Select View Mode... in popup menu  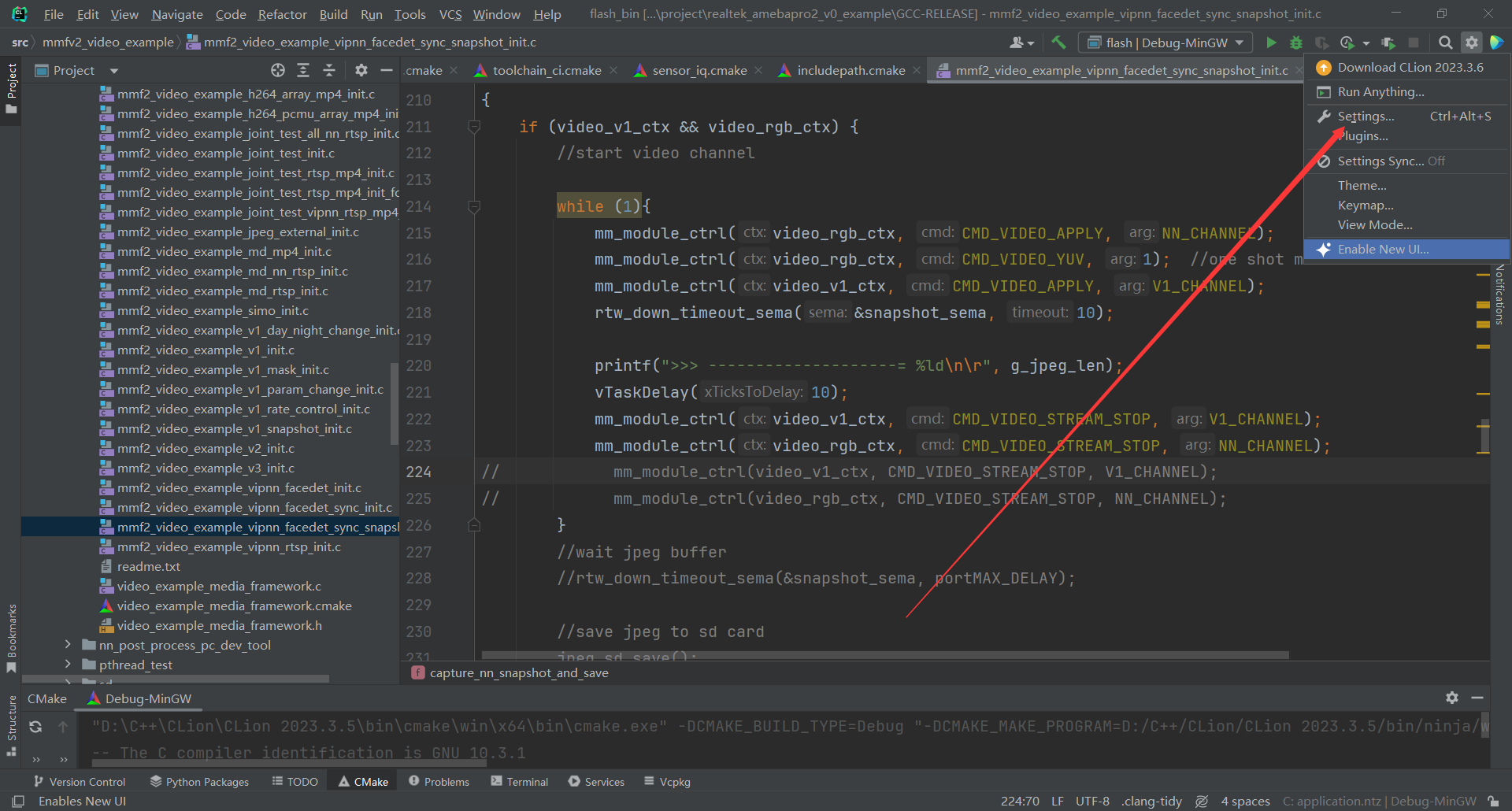click(1406, 225)
